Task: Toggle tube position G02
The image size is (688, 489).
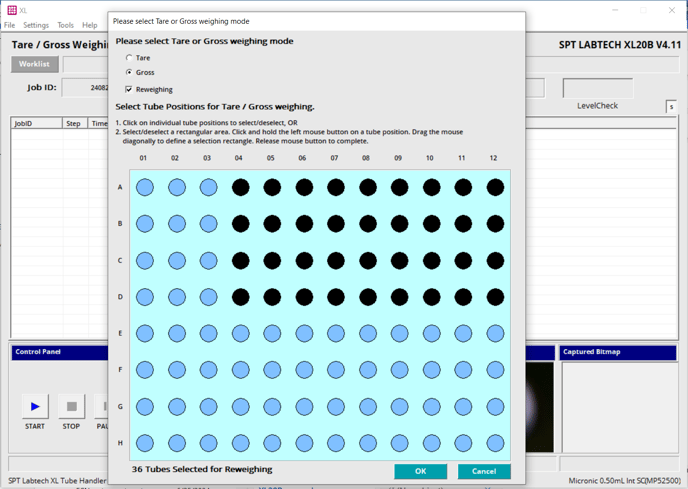Action: click(x=177, y=407)
